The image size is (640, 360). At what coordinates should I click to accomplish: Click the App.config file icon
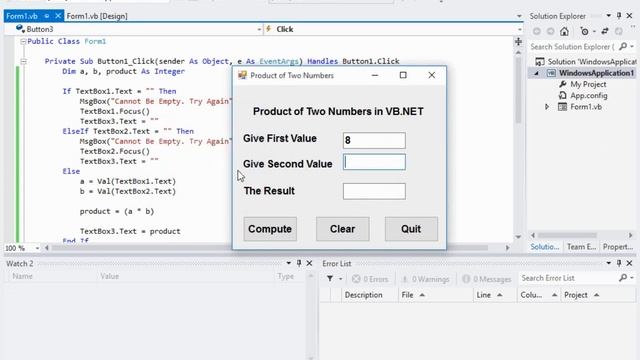click(562, 96)
